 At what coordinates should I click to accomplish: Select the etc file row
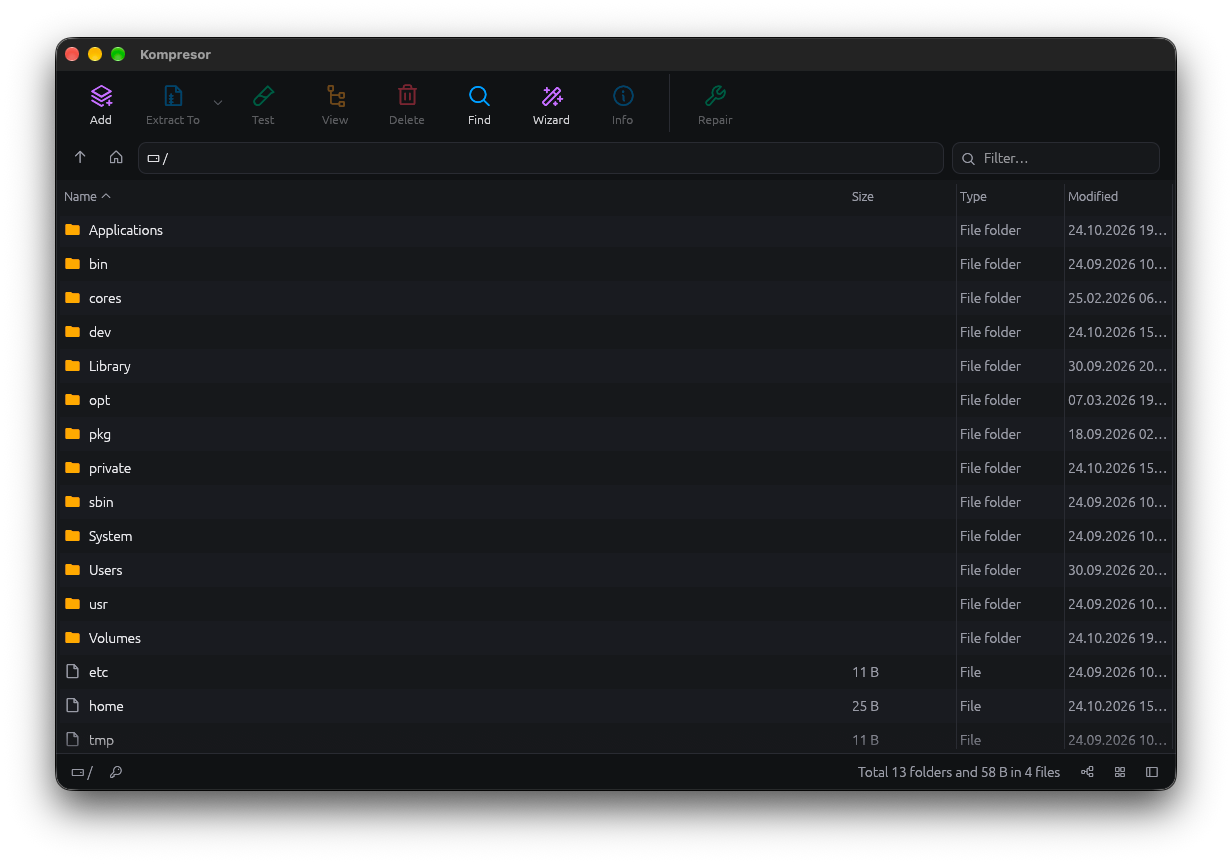pos(614,672)
